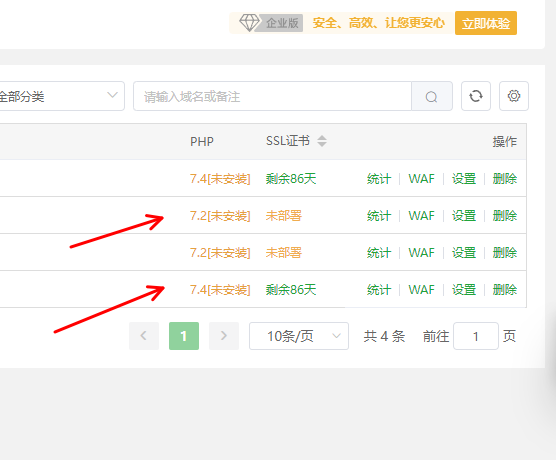Click 删除 for the second row site
This screenshot has width=556, height=460.
505,216
